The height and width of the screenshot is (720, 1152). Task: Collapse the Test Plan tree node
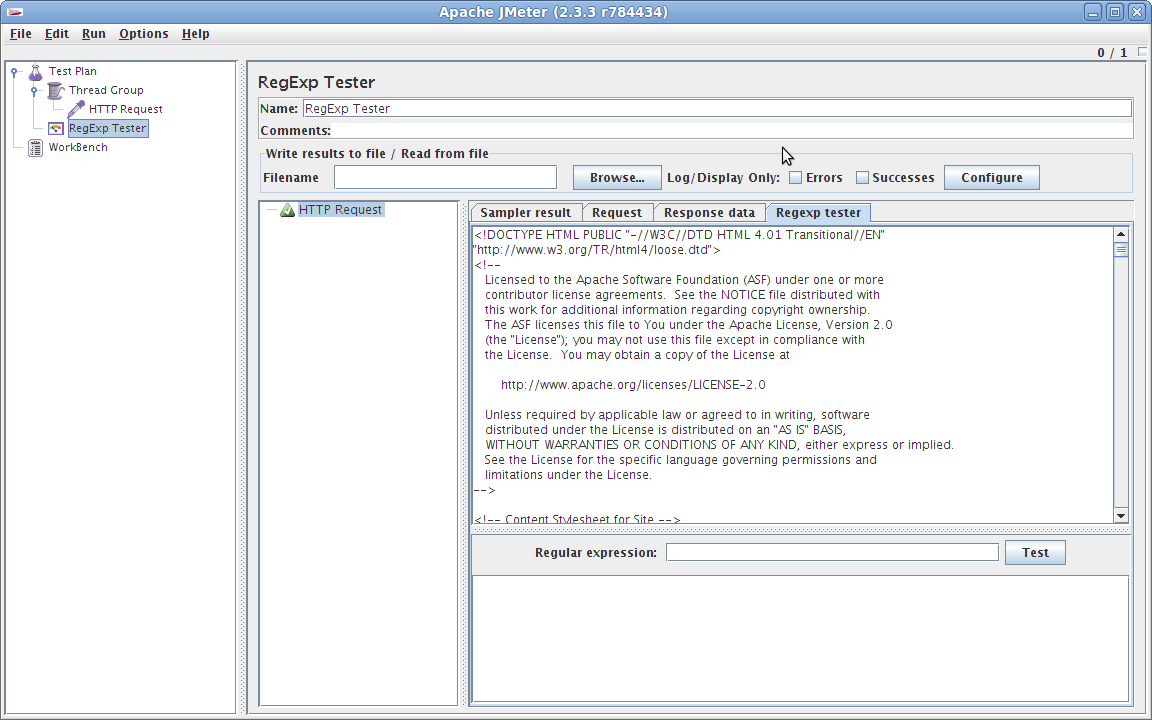(14, 72)
